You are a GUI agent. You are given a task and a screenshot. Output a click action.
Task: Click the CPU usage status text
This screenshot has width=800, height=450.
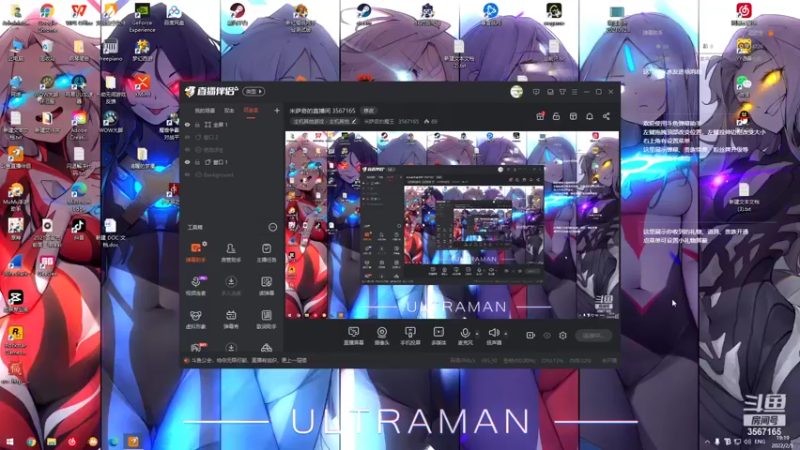coord(552,360)
